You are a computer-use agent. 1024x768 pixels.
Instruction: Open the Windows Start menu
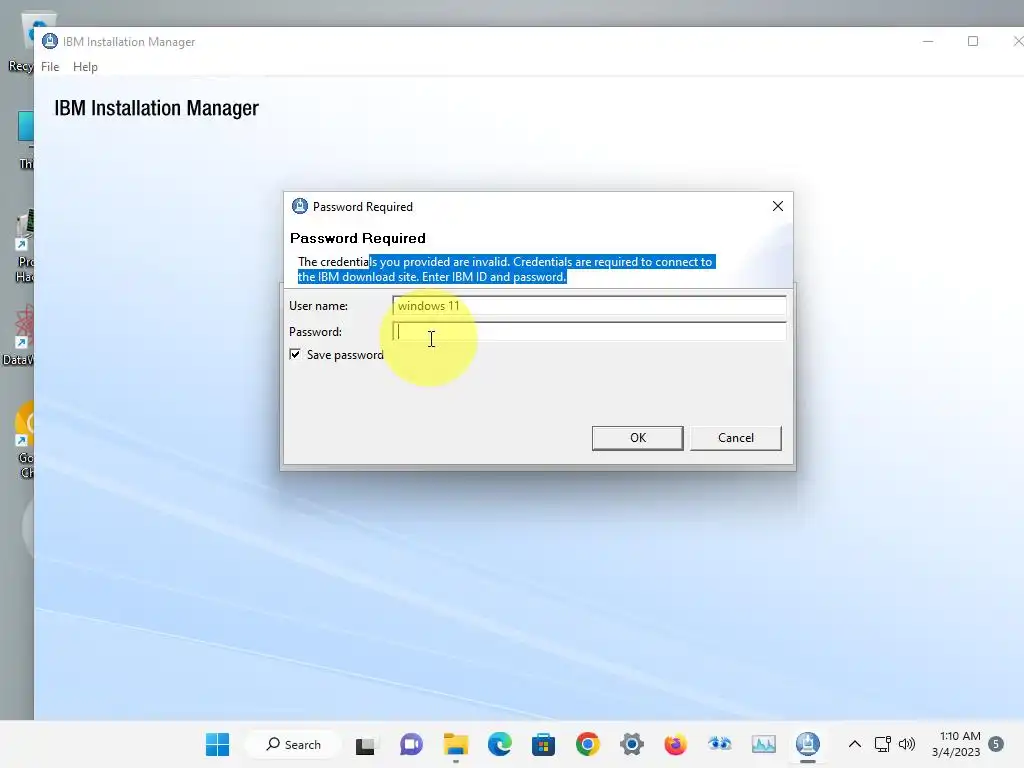coord(217,744)
